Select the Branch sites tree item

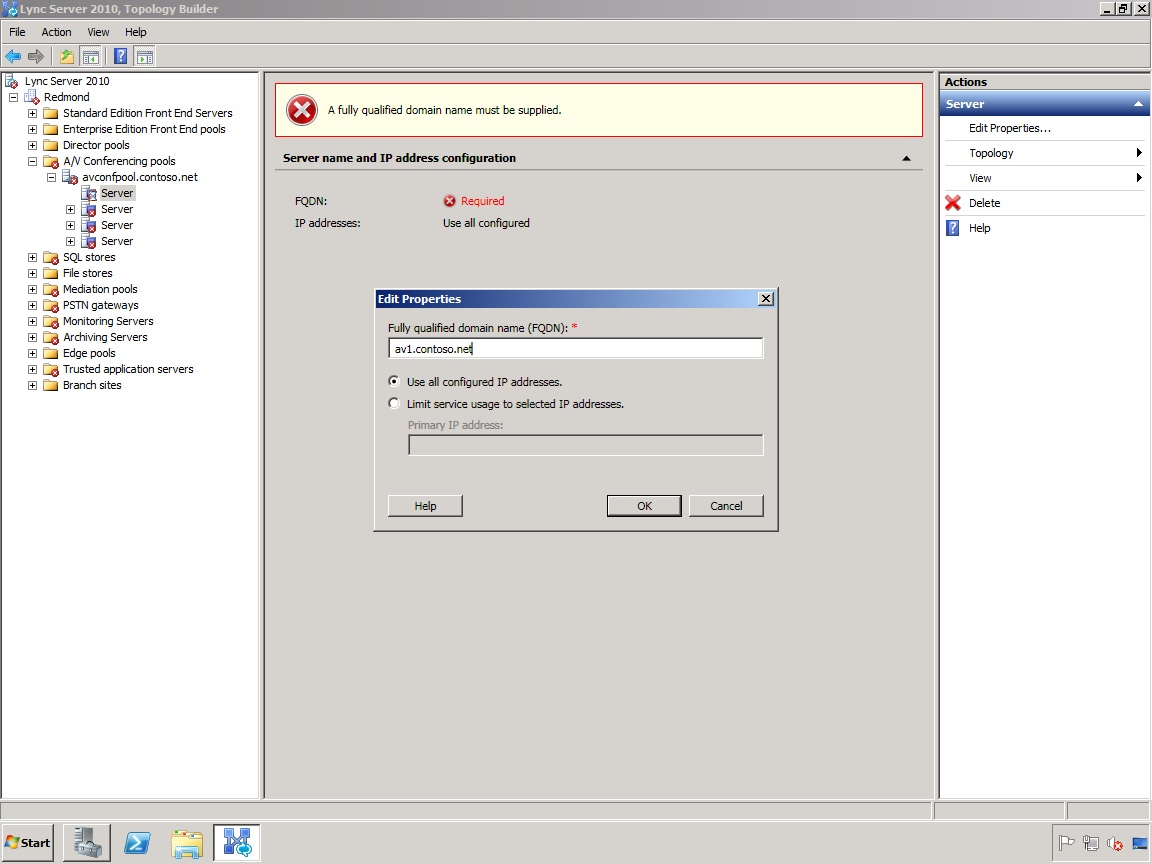(92, 386)
